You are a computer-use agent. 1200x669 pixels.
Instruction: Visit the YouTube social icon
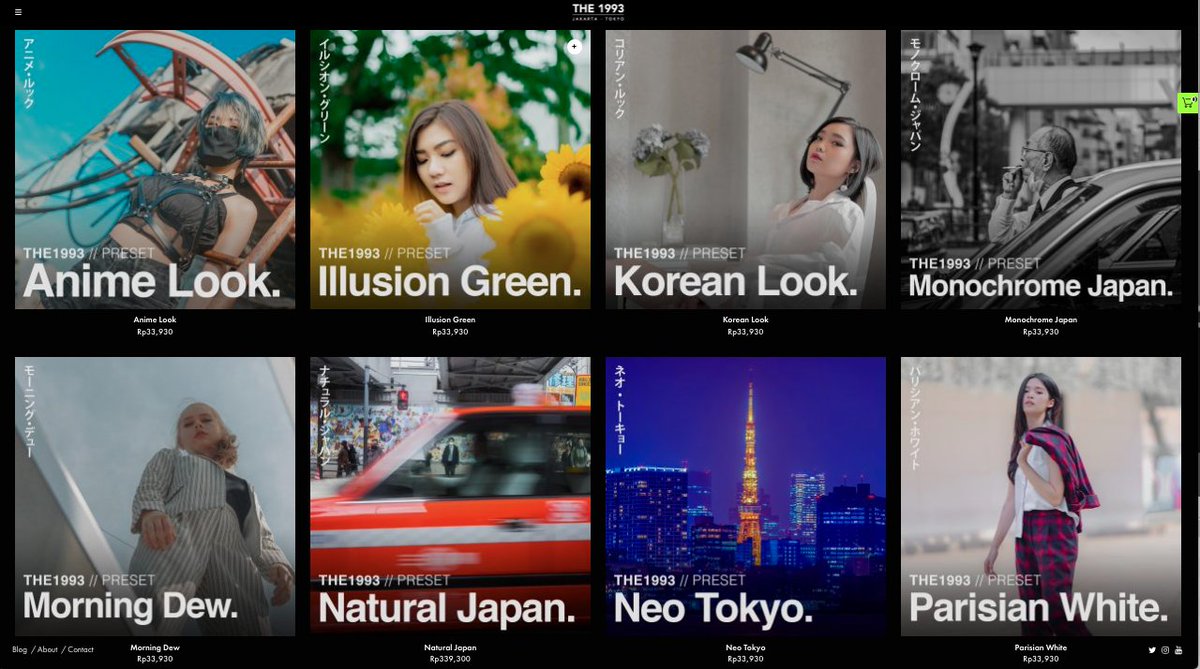coord(1179,650)
